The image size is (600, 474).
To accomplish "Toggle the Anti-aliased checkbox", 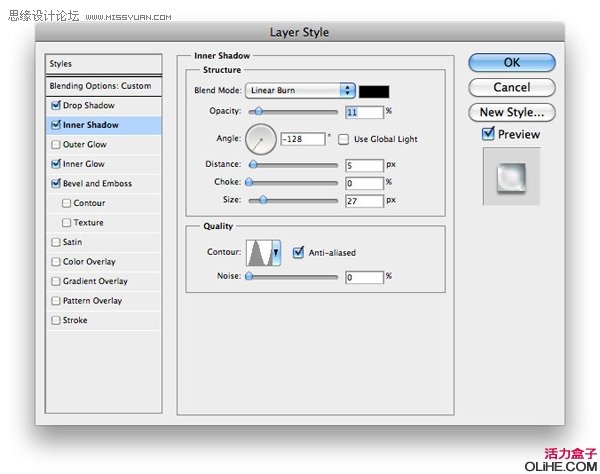I will pyautogui.click(x=298, y=252).
